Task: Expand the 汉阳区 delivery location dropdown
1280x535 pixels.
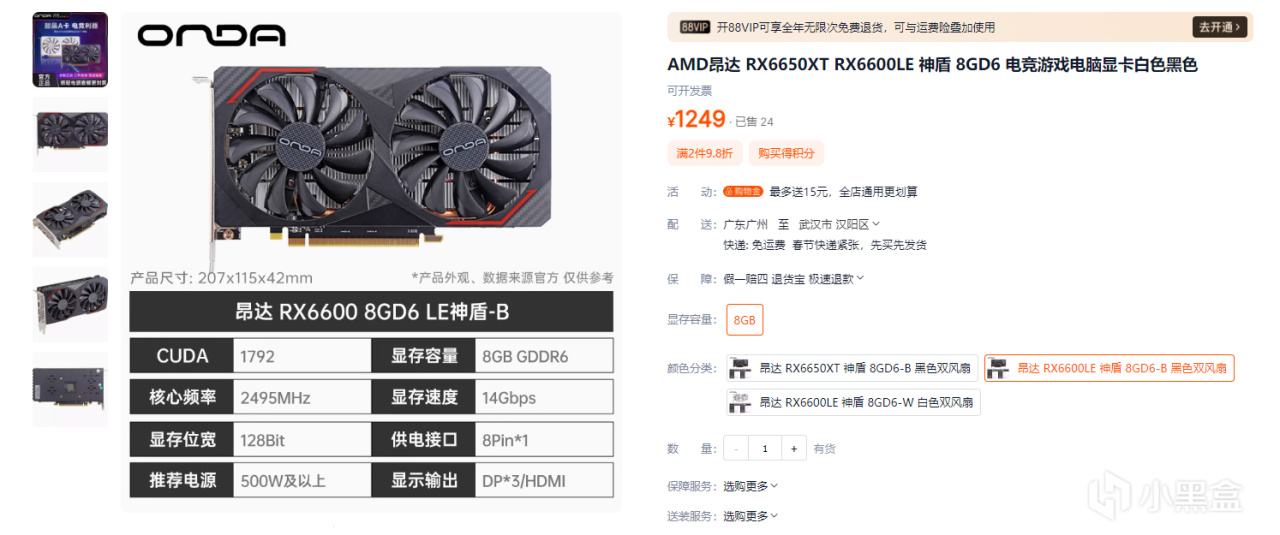Action: (858, 225)
